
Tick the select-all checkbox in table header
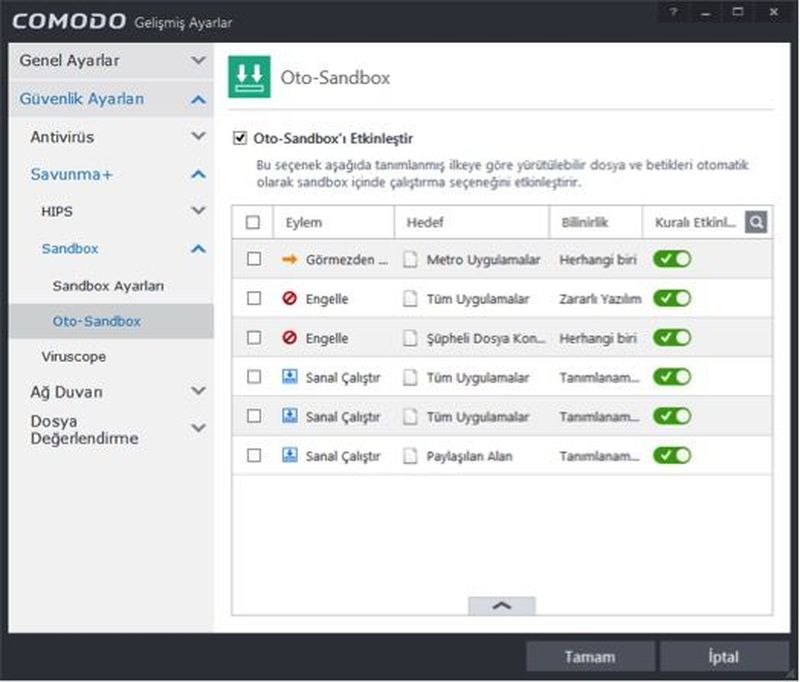tap(253, 222)
